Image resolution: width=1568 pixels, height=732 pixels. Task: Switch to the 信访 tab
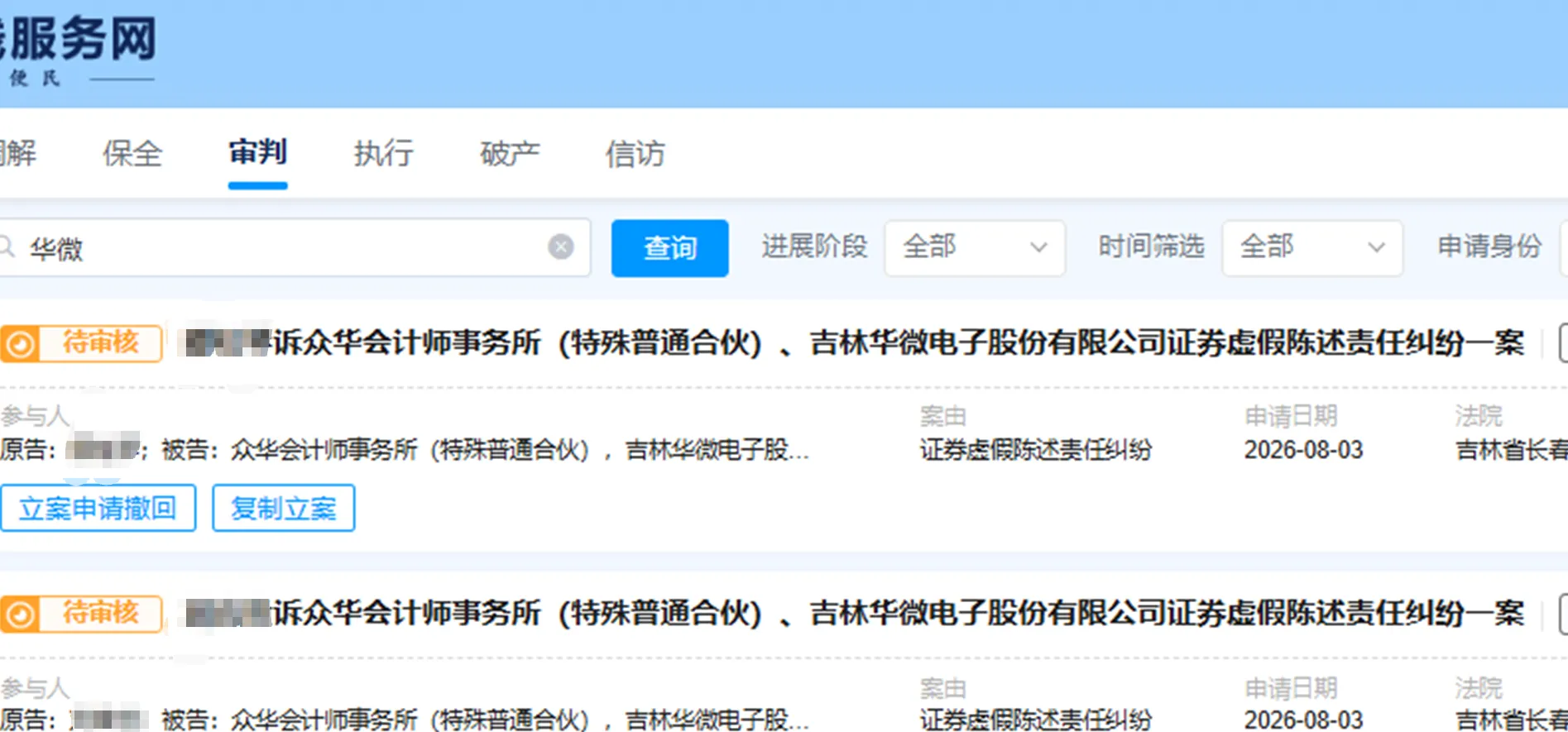tap(635, 154)
